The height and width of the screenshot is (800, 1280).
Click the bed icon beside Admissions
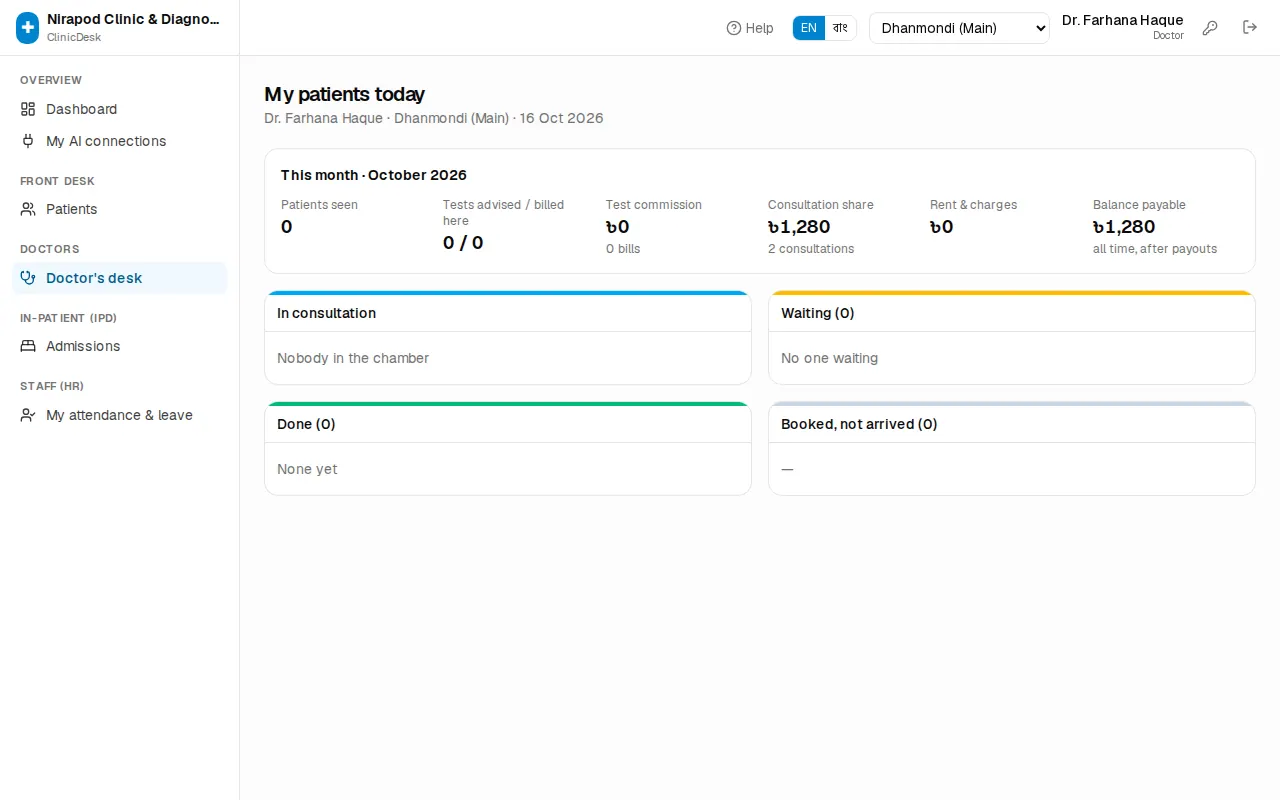[28, 346]
